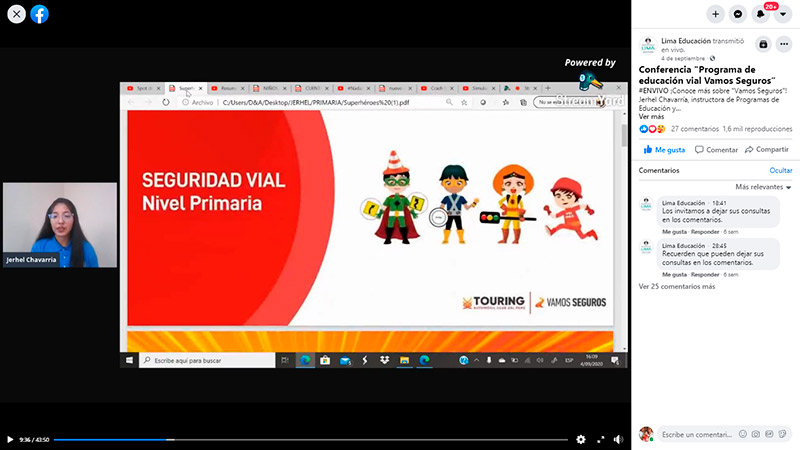
Task: Toggle Me gusta on the post
Action: (x=664, y=150)
